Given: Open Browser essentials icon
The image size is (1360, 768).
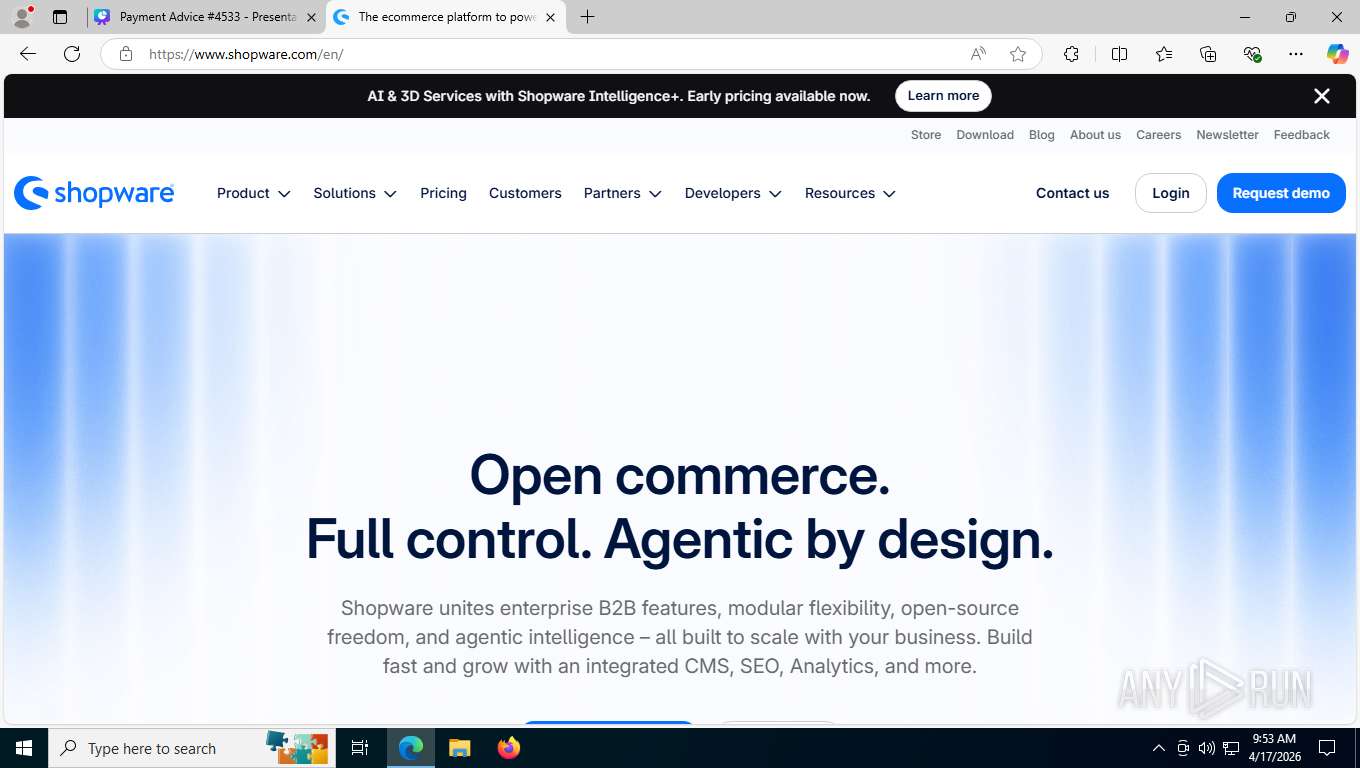Looking at the screenshot, I should (x=1252, y=54).
